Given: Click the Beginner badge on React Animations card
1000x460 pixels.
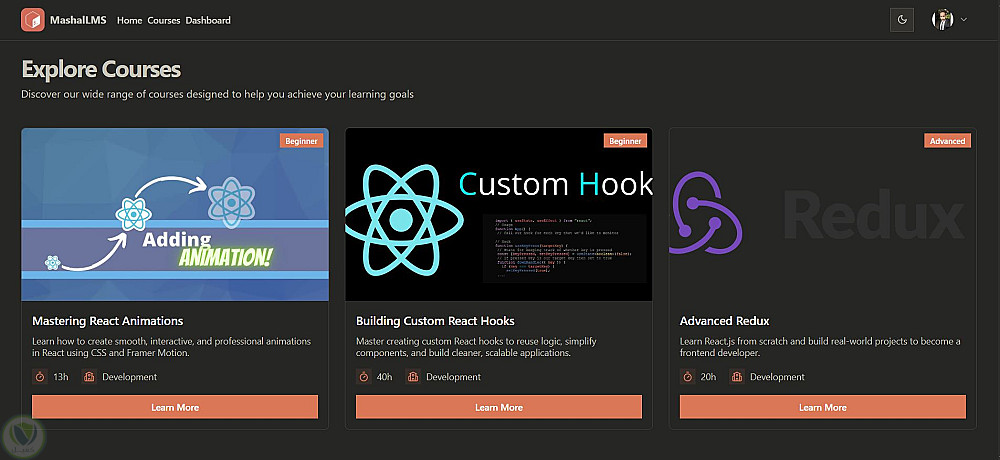Looking at the screenshot, I should pos(301,141).
